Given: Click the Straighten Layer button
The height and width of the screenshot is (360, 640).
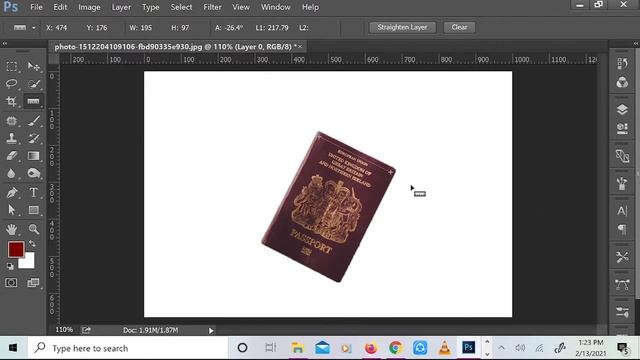Looking at the screenshot, I should [402, 27].
